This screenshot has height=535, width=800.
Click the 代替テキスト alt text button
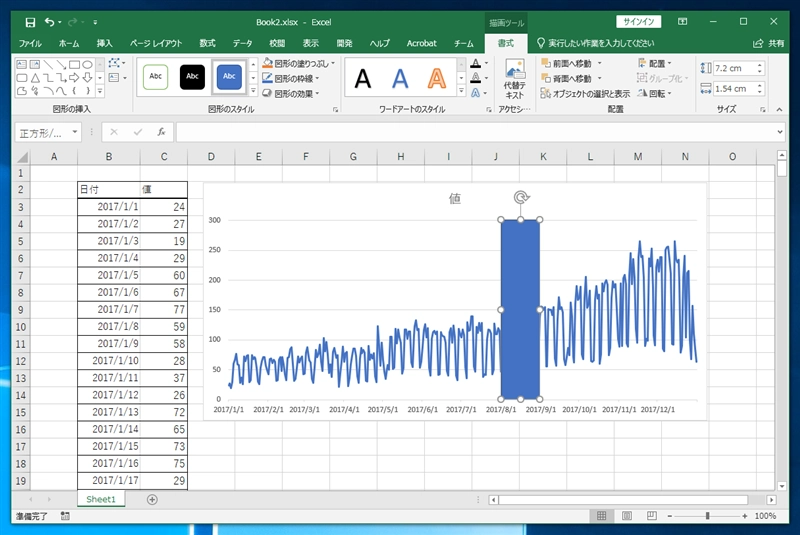tap(514, 80)
